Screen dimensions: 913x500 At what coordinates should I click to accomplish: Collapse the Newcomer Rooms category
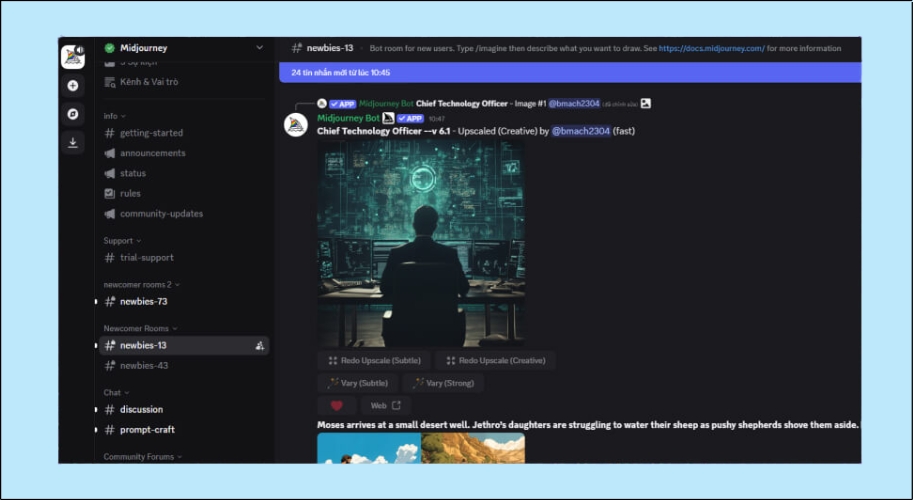[x=139, y=328]
